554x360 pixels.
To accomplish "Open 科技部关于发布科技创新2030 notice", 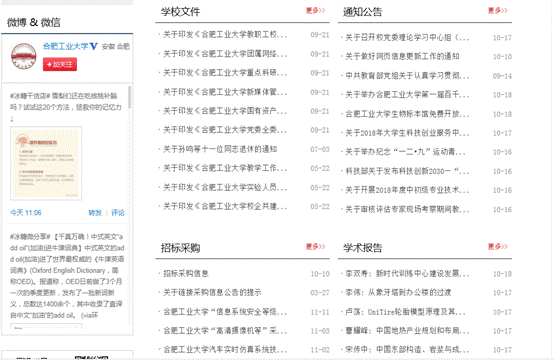I will click(x=407, y=171).
